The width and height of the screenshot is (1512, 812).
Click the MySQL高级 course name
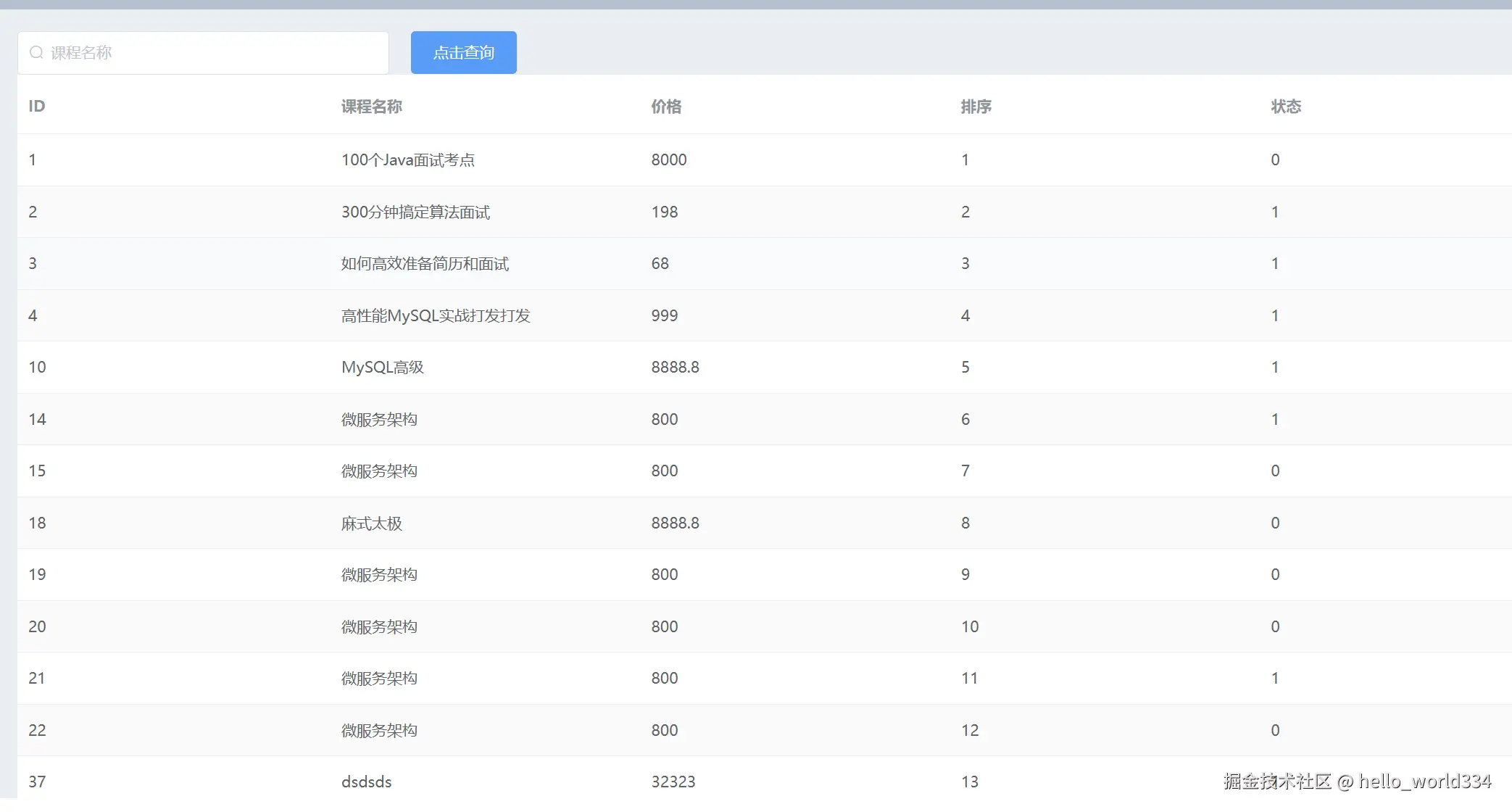(382, 367)
